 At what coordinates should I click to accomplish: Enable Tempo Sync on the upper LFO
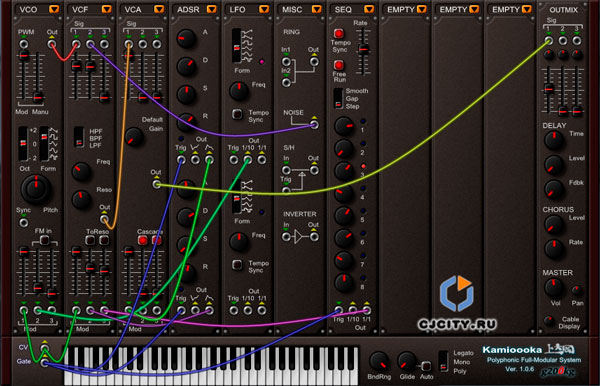tap(237, 114)
